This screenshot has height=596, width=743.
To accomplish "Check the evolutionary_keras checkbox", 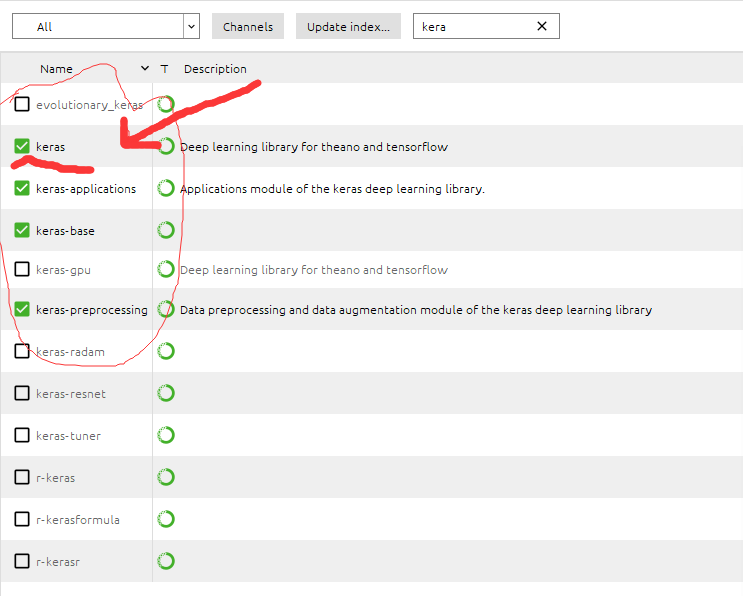I will pos(22,104).
